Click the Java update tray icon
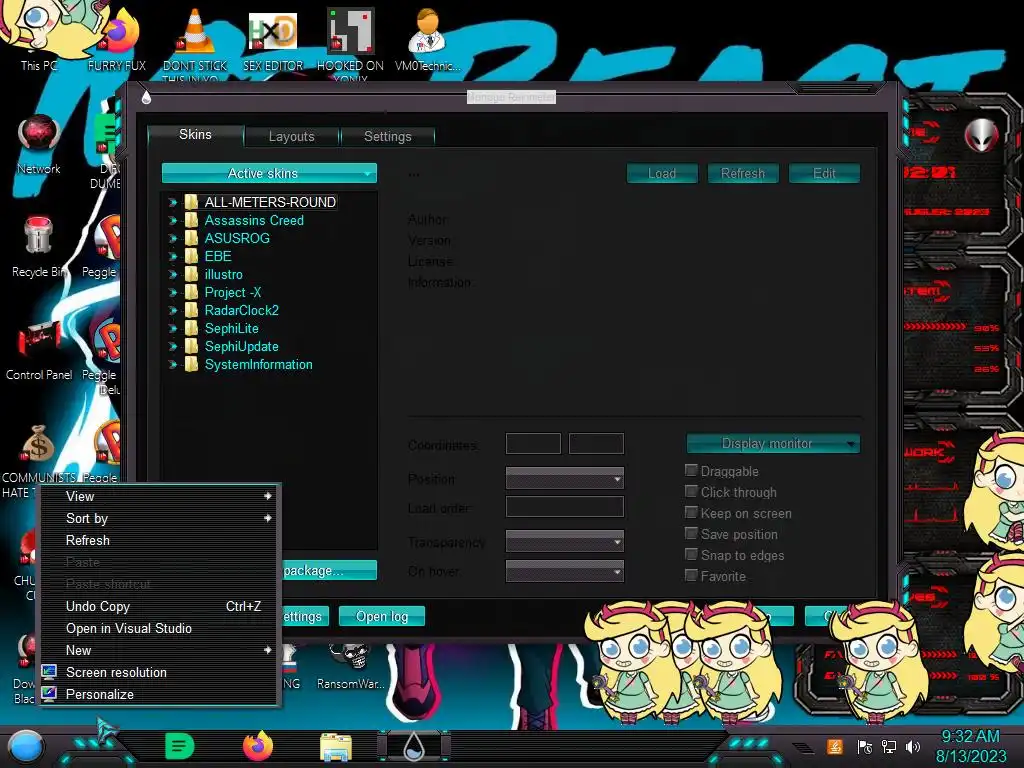 pyautogui.click(x=835, y=746)
